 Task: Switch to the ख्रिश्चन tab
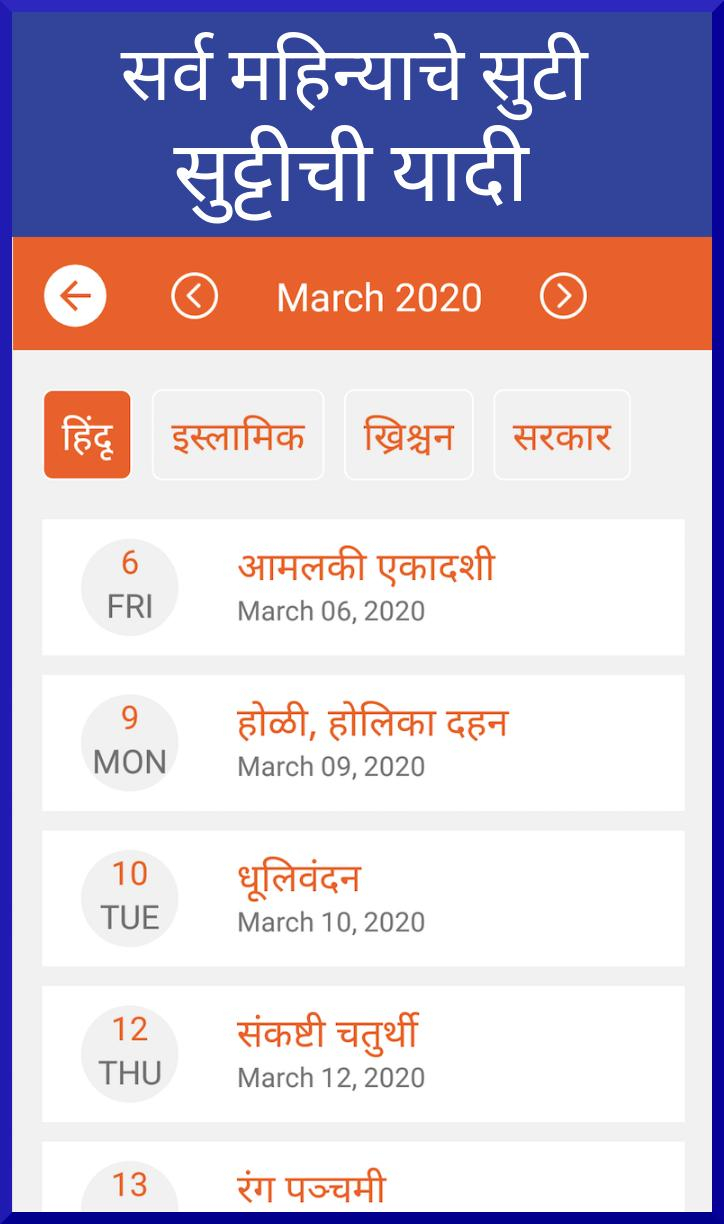point(409,435)
